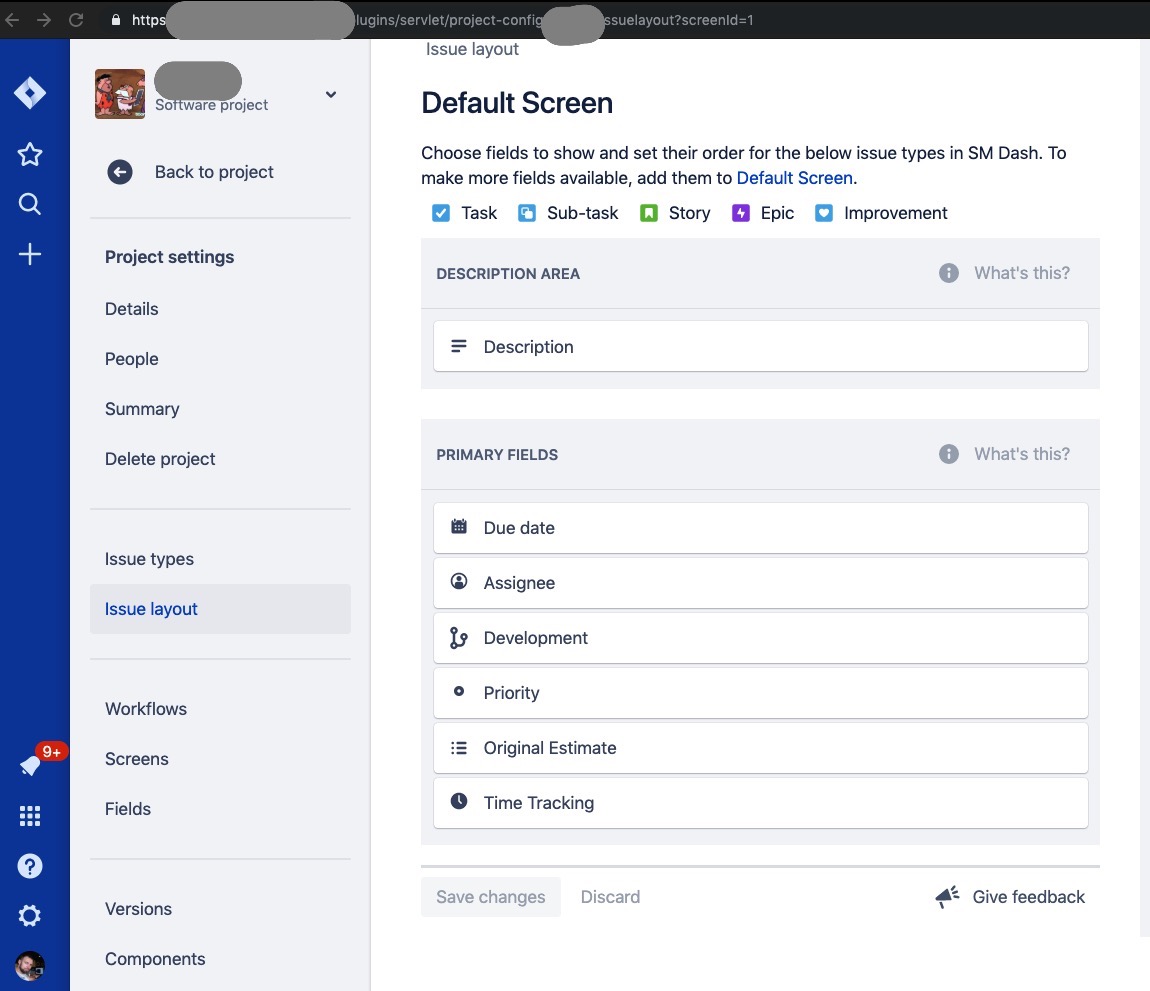This screenshot has width=1150, height=991.
Task: Click the Sub-task issue type icon
Action: point(527,213)
